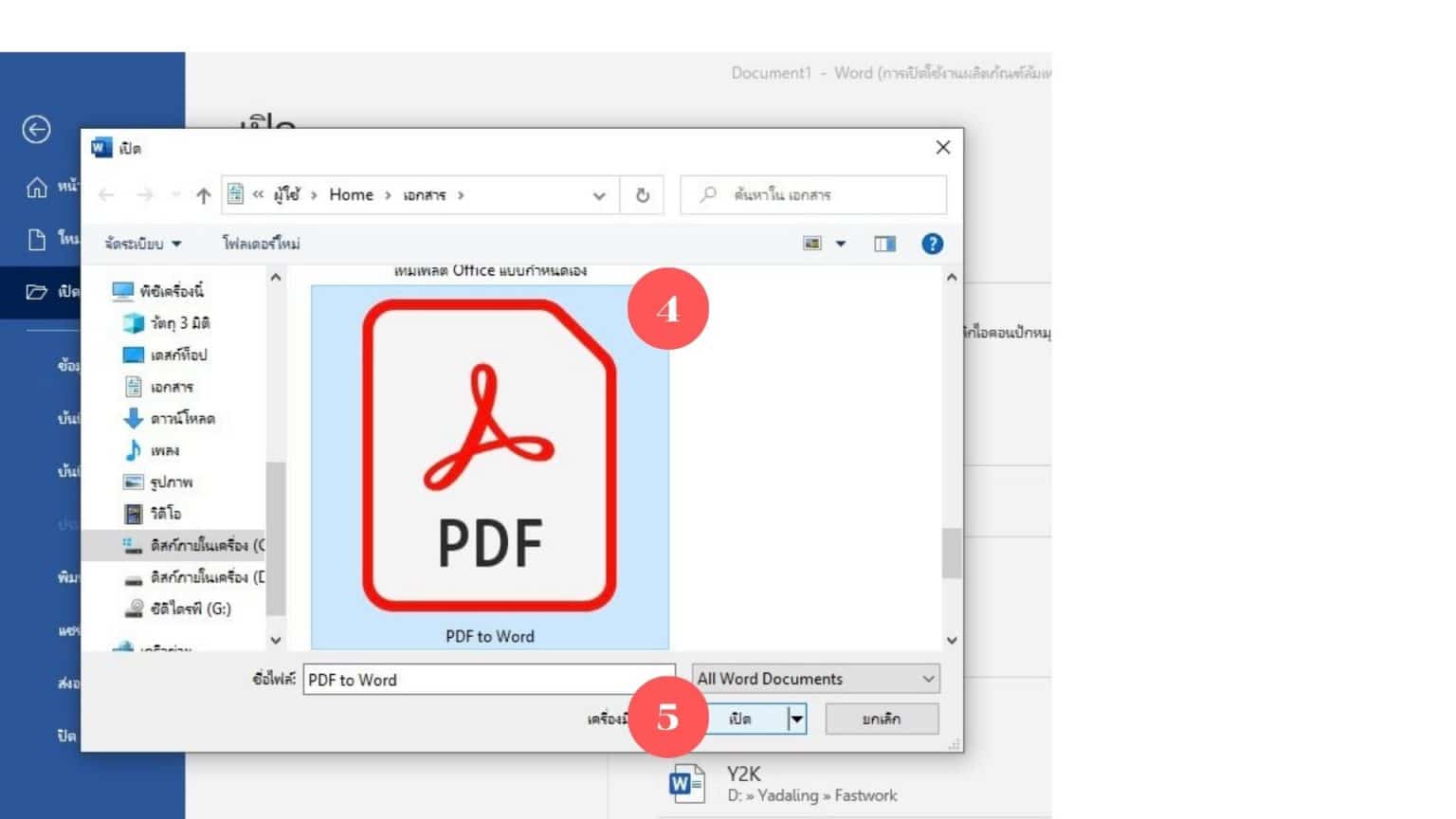Viewport: 1456px width, 819px height.
Task: Open วิดีโอ videos folder
Action: click(x=153, y=514)
